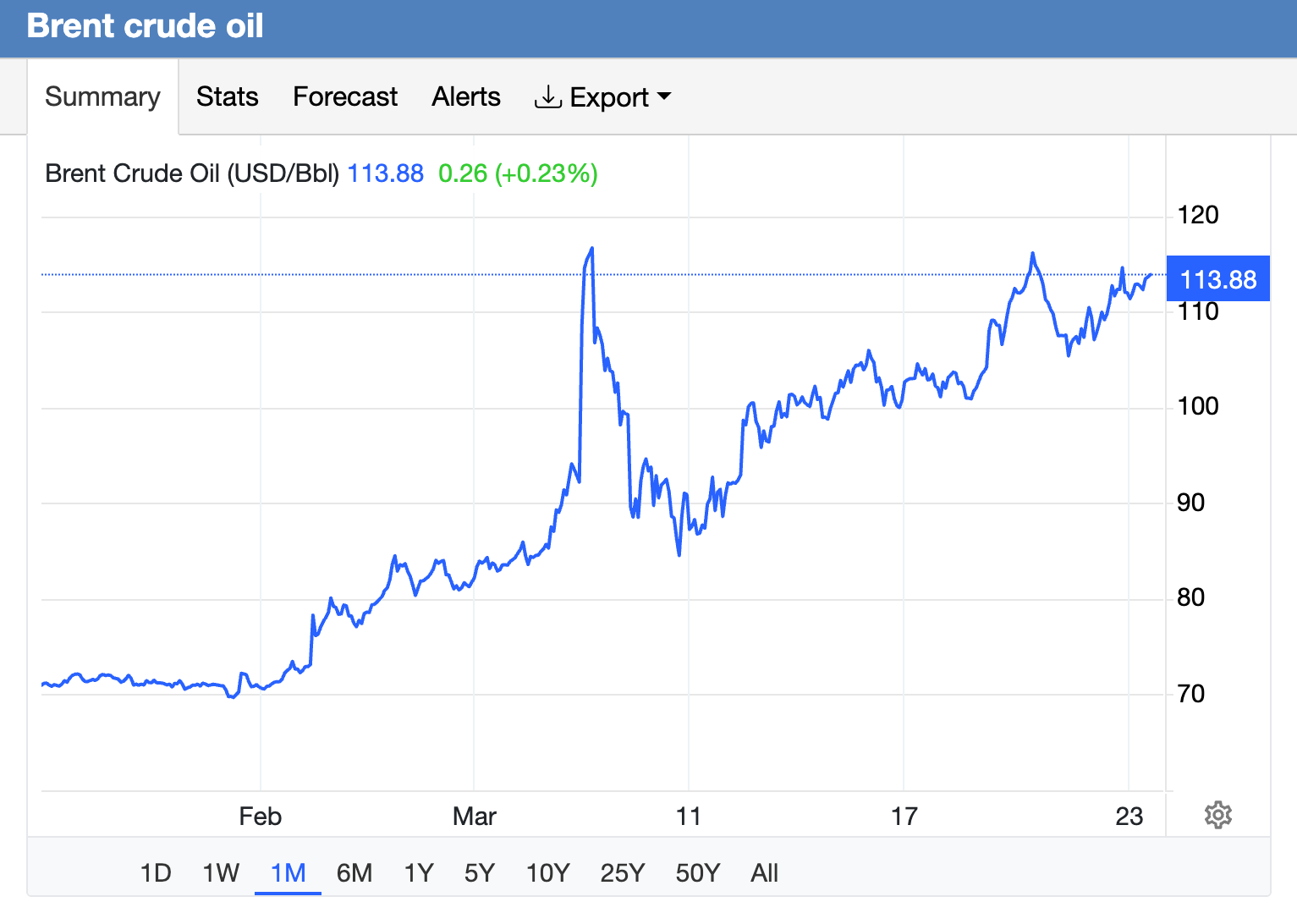Show All available price history
Image resolution: width=1297 pixels, height=924 pixels.
(x=764, y=872)
